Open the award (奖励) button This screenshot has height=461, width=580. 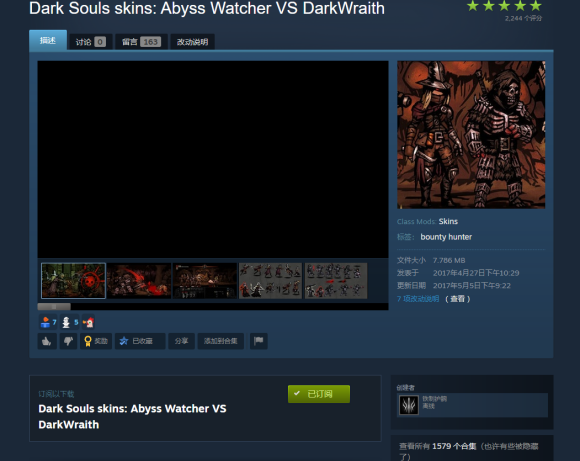[96, 341]
